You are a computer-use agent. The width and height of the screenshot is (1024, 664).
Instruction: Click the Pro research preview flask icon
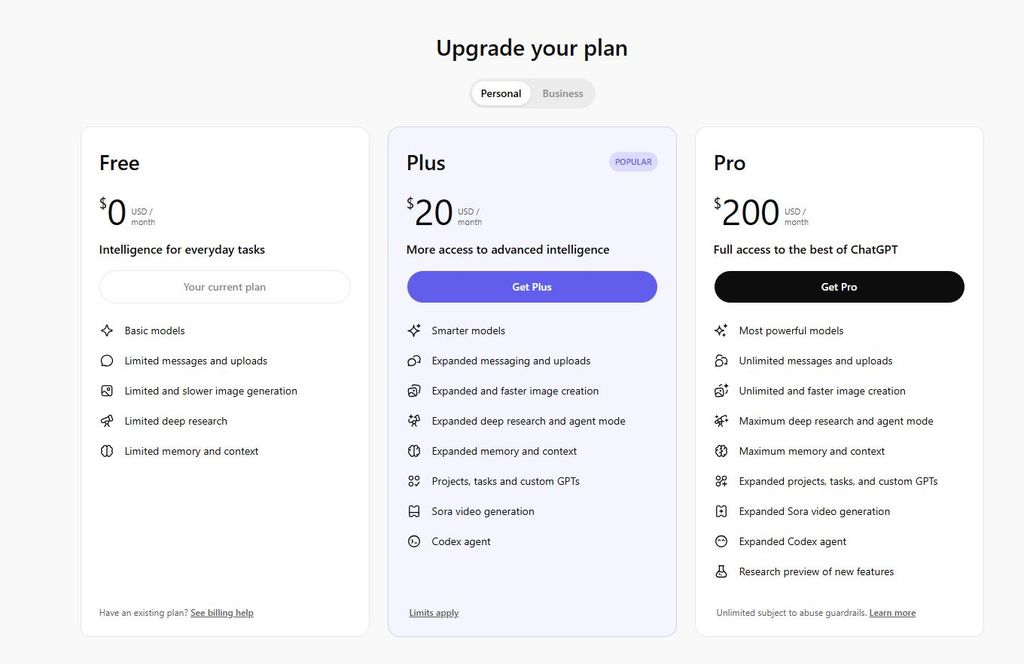click(x=721, y=572)
